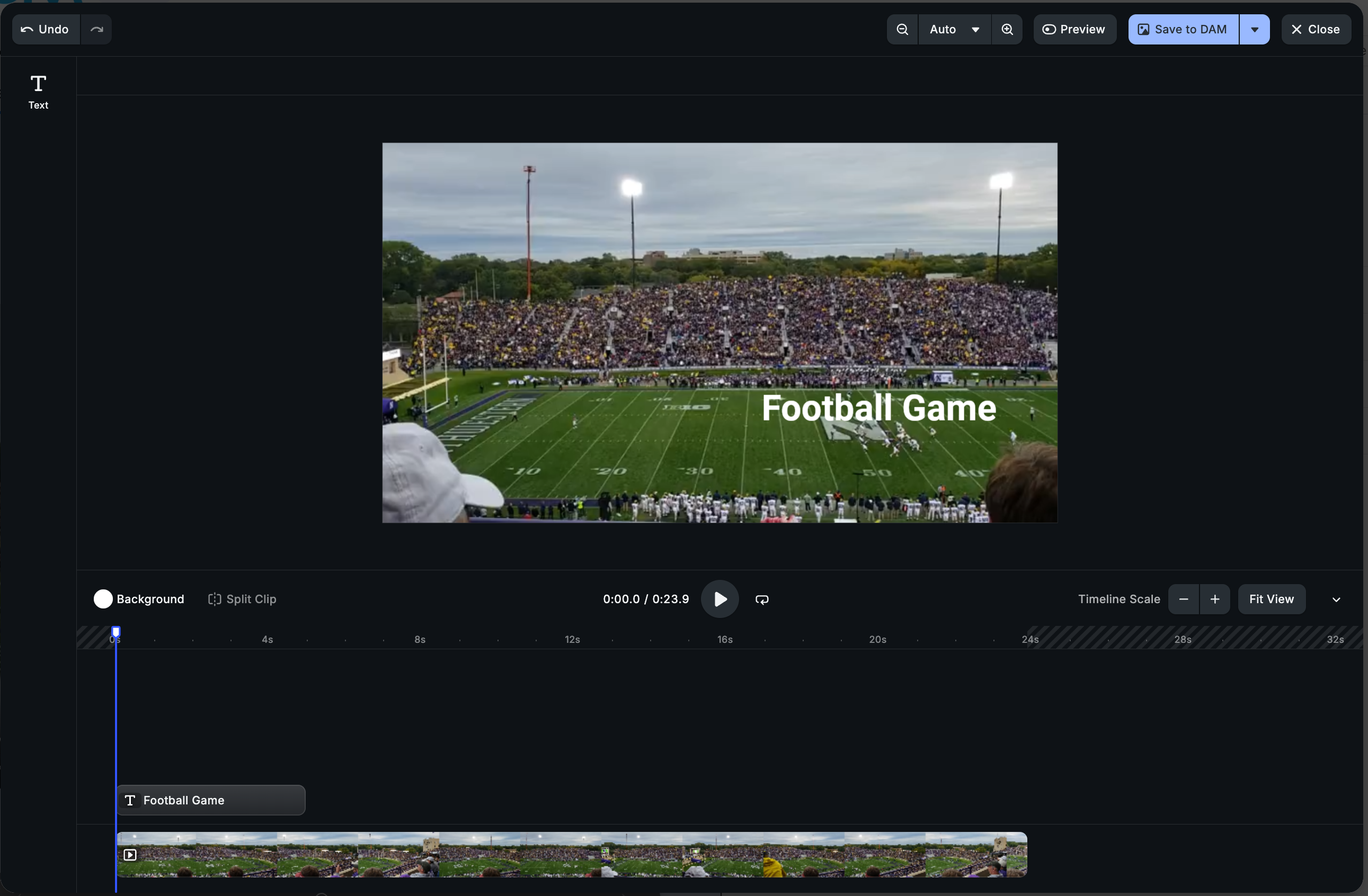The image size is (1368, 896).
Task: Open the Background color swatch
Action: click(103, 599)
